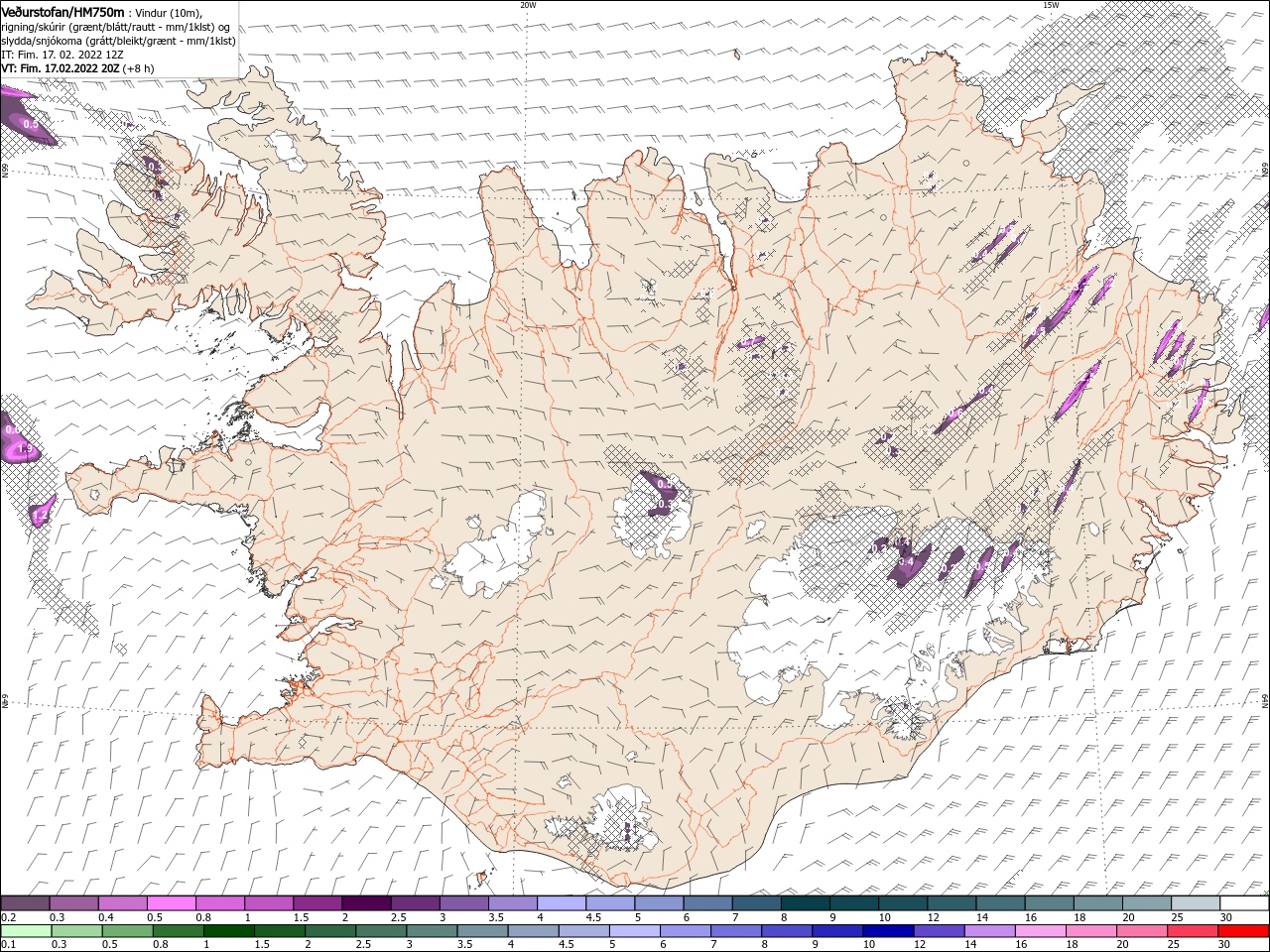
Task: Pick the bottom legend swatch between 7 and 8
Action: pyautogui.click(x=735, y=931)
